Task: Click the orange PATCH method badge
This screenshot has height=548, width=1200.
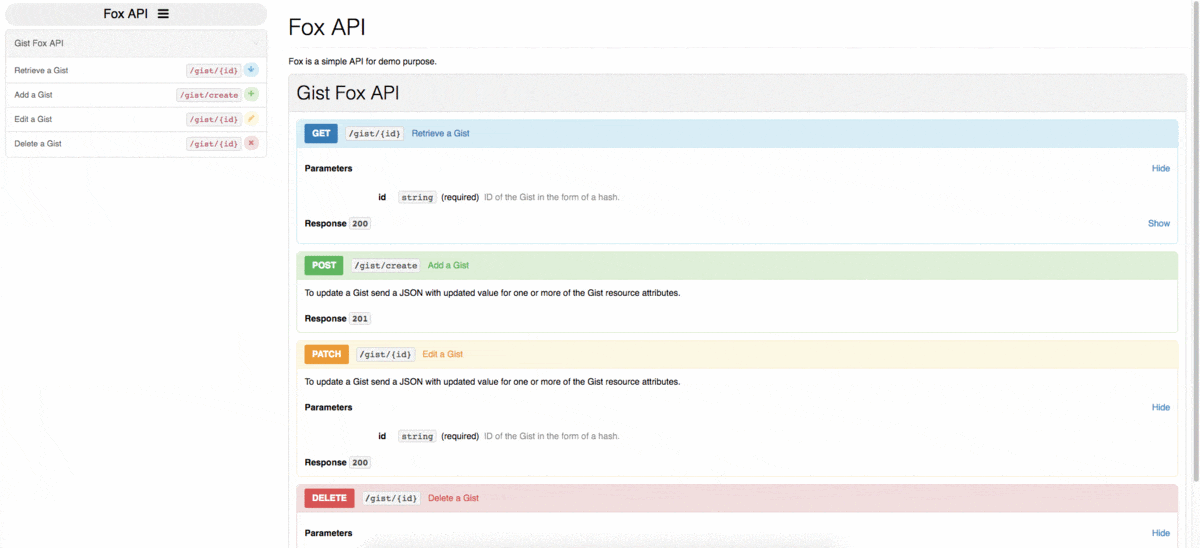Action: click(326, 354)
